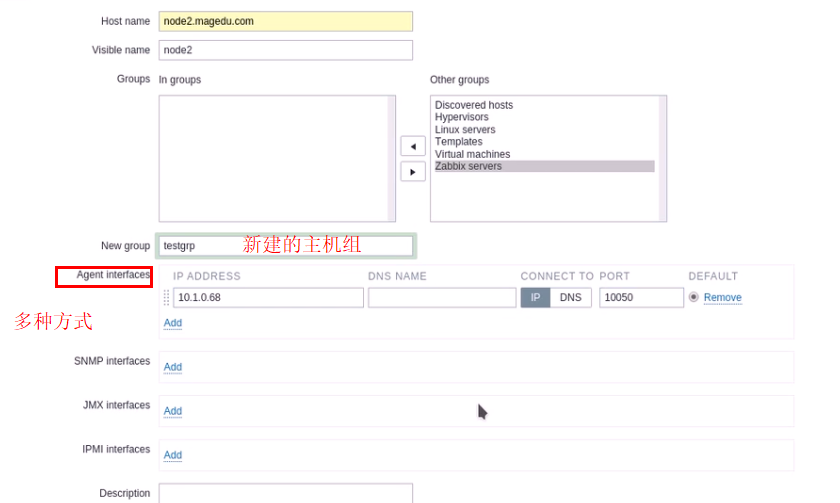
Task: Click the empty DNS name field
Action: pos(442,297)
